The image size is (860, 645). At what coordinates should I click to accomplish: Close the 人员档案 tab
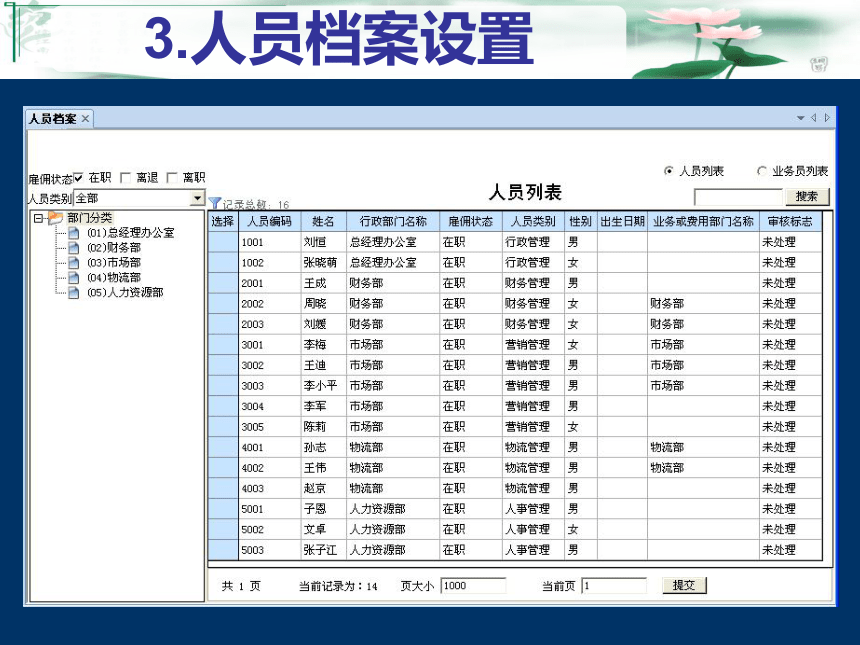[86, 118]
